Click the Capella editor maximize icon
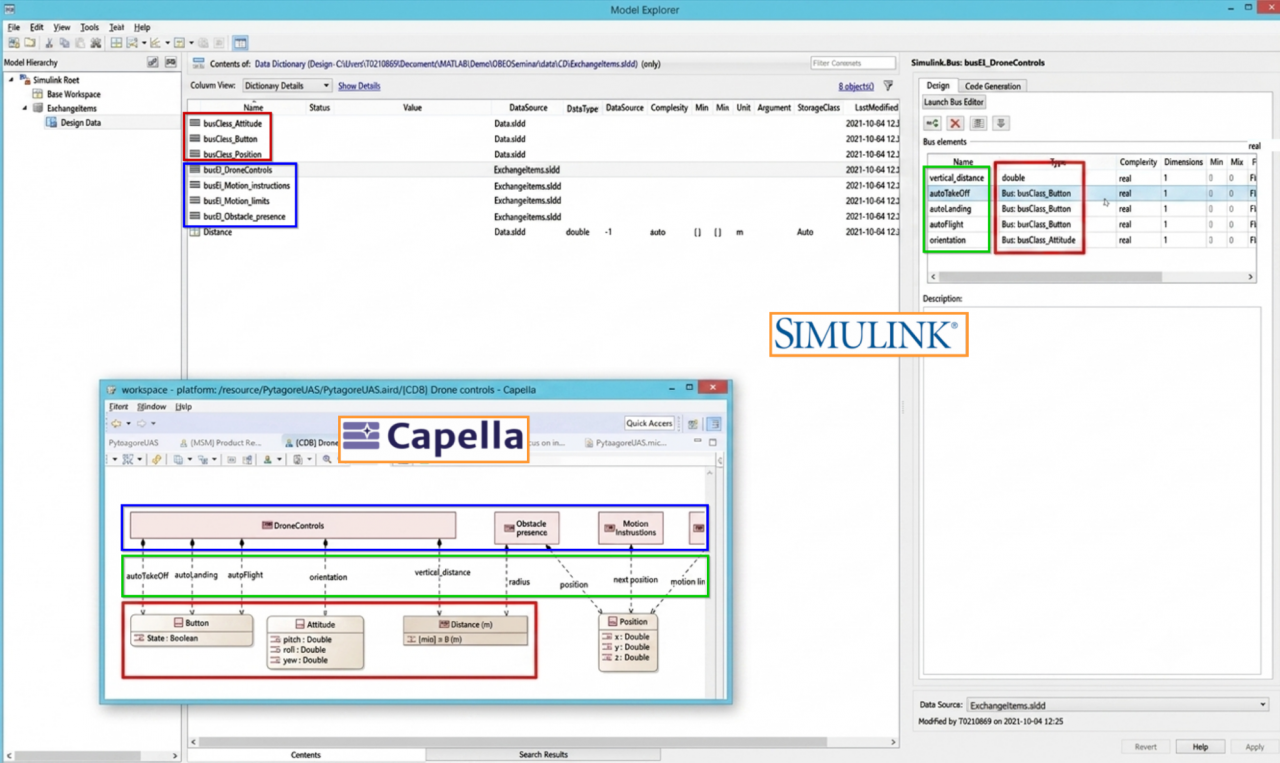 tap(713, 442)
